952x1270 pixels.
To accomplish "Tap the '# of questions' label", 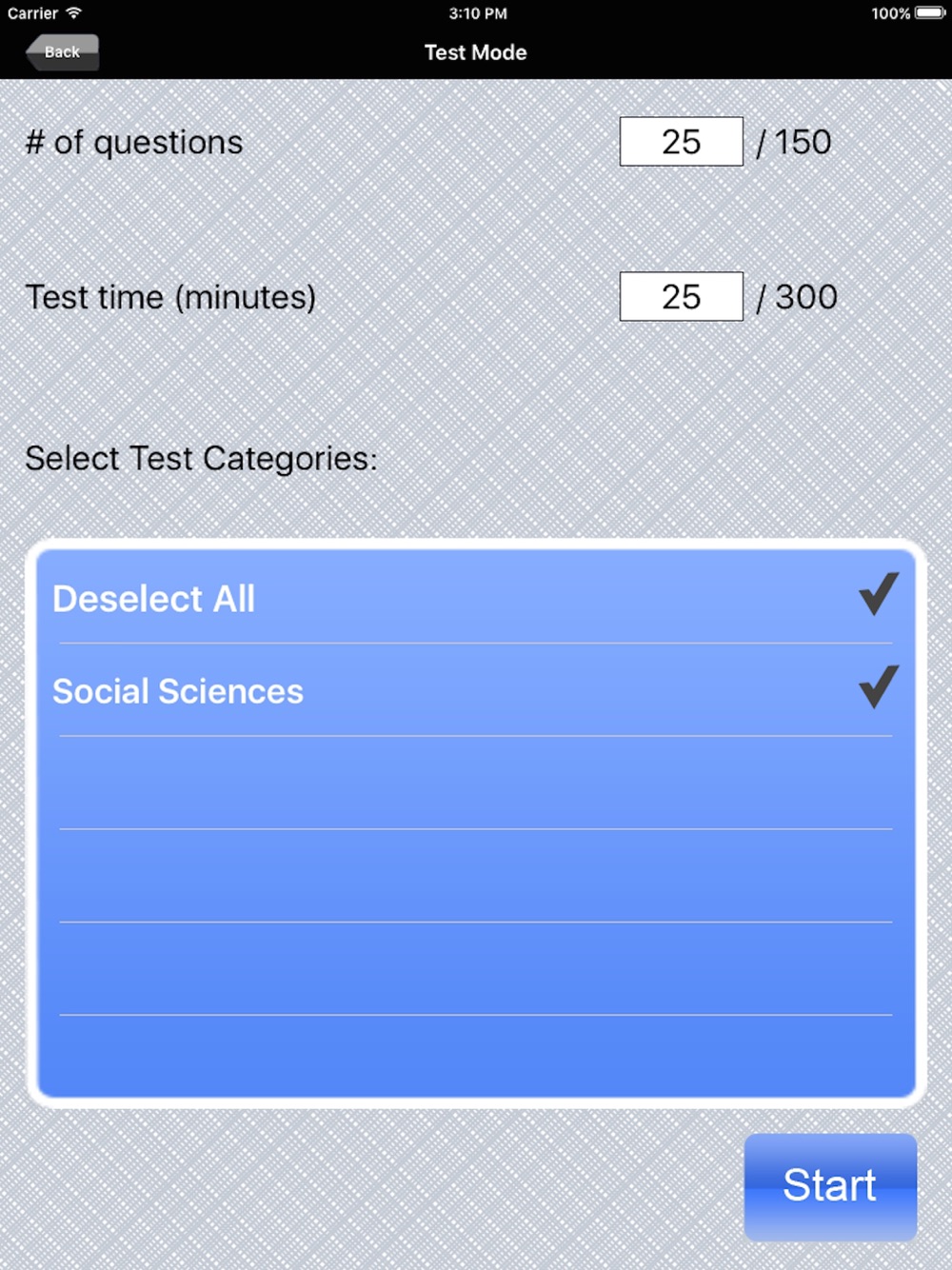I will (134, 143).
